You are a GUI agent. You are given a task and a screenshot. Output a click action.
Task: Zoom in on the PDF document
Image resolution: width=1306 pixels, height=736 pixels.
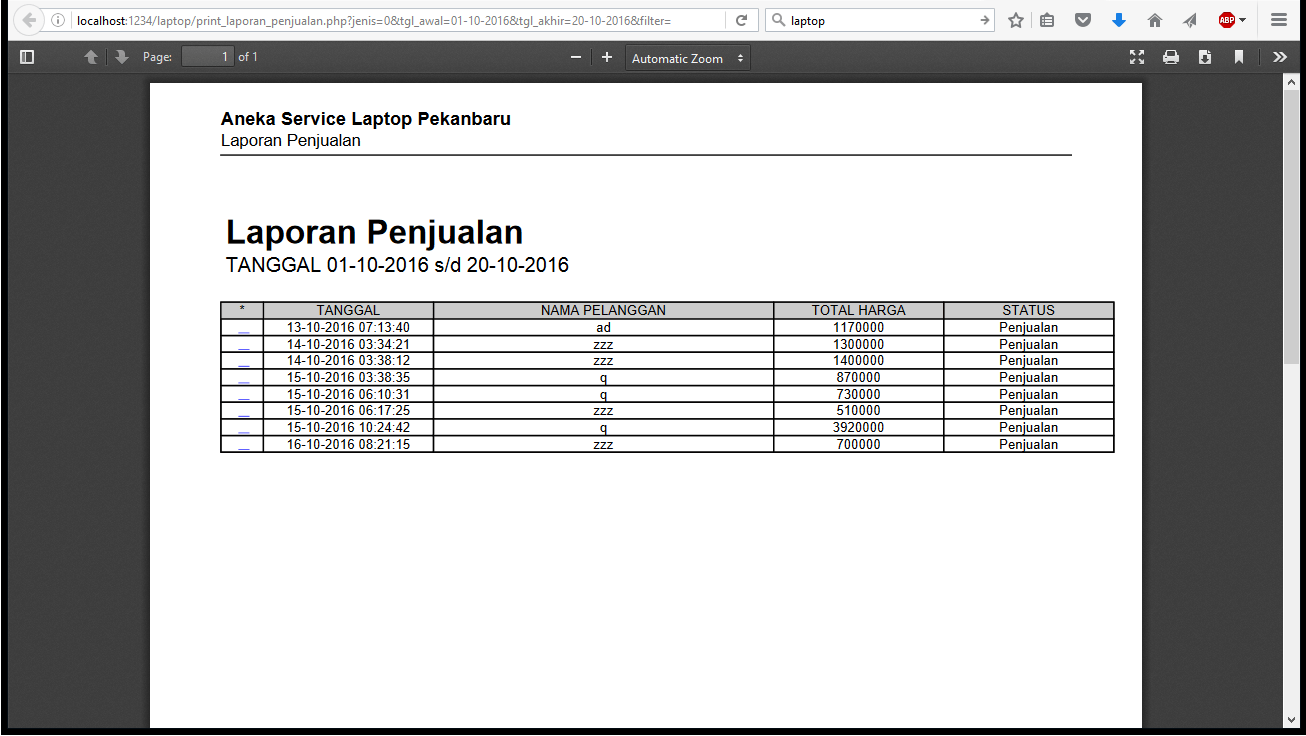(606, 57)
